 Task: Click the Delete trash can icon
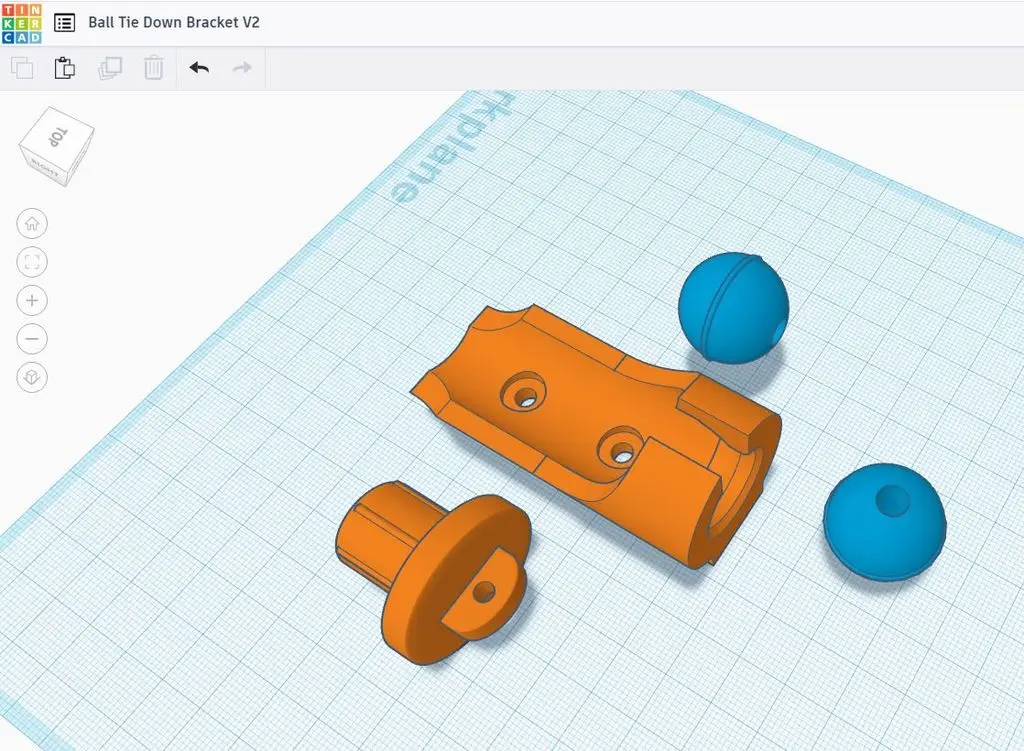153,68
